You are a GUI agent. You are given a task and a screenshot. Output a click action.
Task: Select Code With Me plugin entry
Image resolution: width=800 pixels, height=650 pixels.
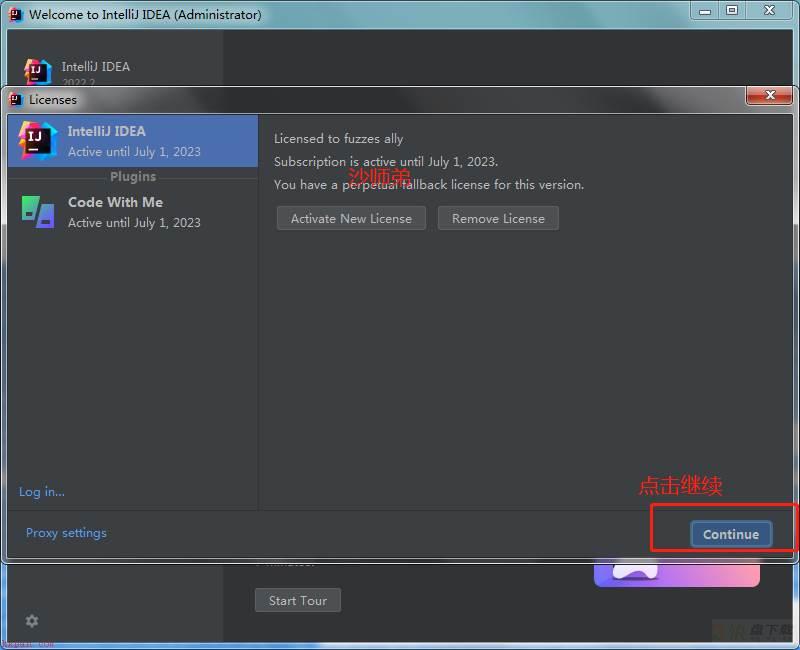coord(133,212)
